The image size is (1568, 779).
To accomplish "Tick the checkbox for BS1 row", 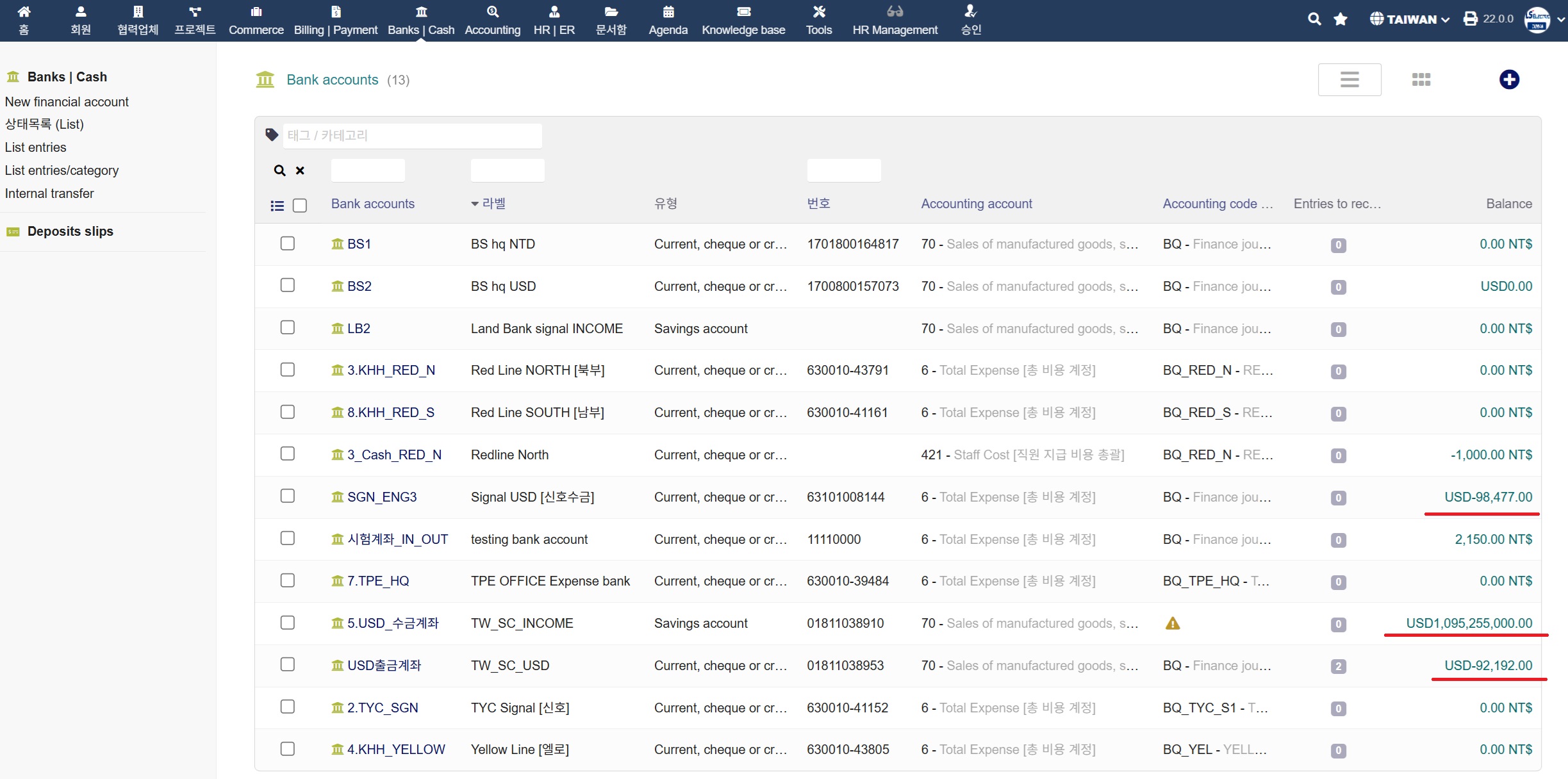I will click(x=288, y=243).
